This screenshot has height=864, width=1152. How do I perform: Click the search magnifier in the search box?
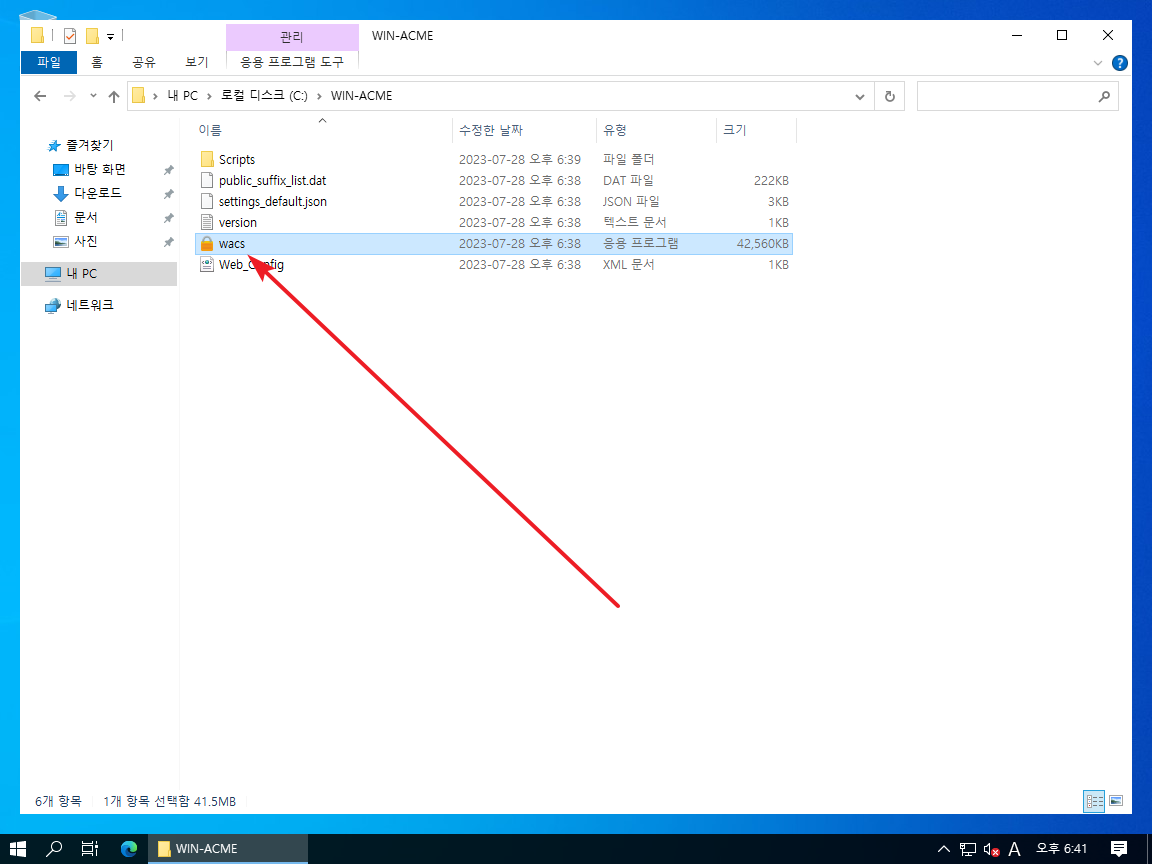click(x=1104, y=96)
